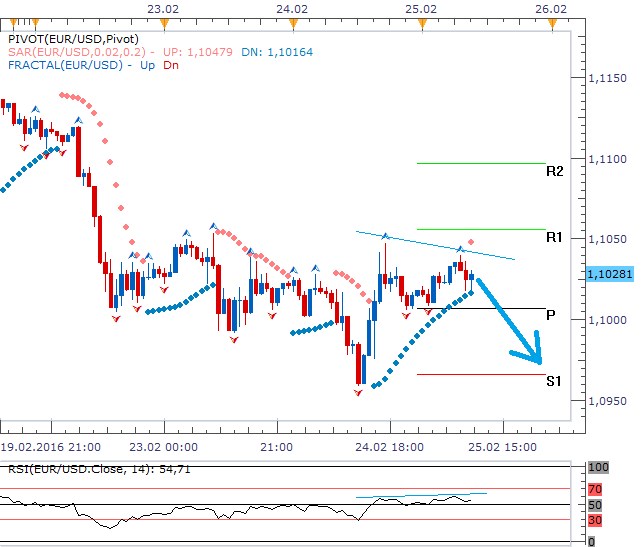This screenshot has height=547, width=643.
Task: Select the red fractal marker at chart low
Action: [x=358, y=393]
